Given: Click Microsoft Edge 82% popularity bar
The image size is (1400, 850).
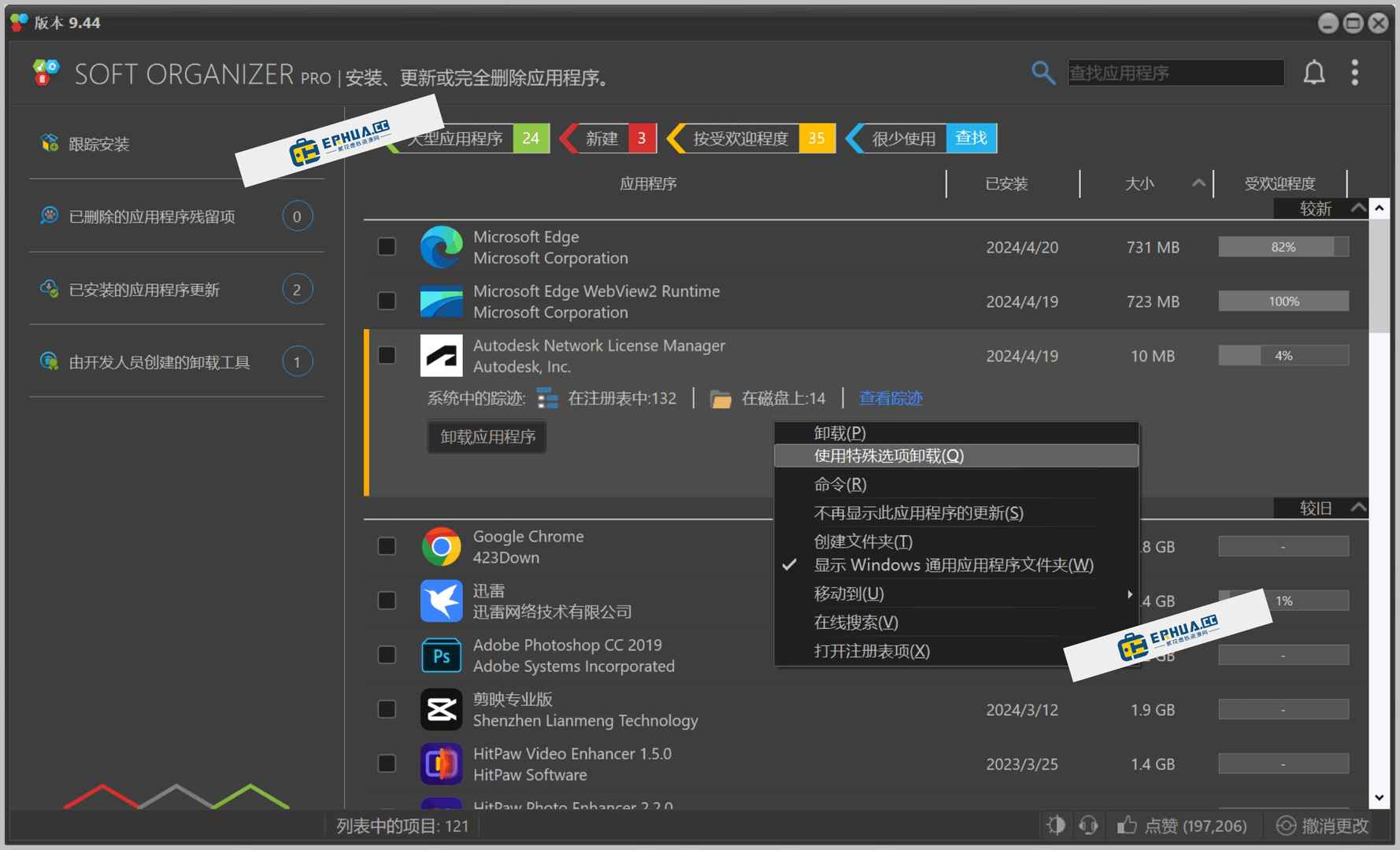Looking at the screenshot, I should click(x=1283, y=247).
